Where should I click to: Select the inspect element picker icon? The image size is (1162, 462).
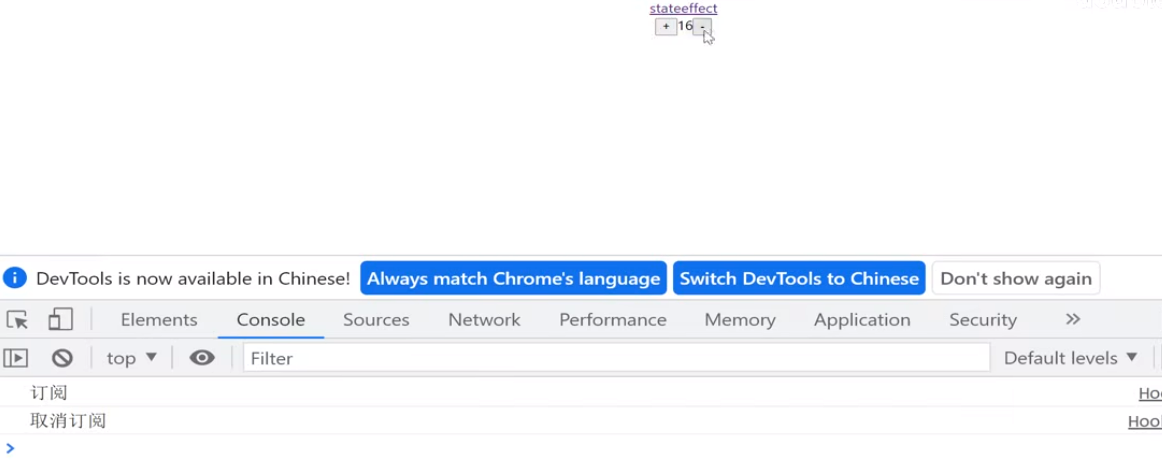click(x=17, y=320)
